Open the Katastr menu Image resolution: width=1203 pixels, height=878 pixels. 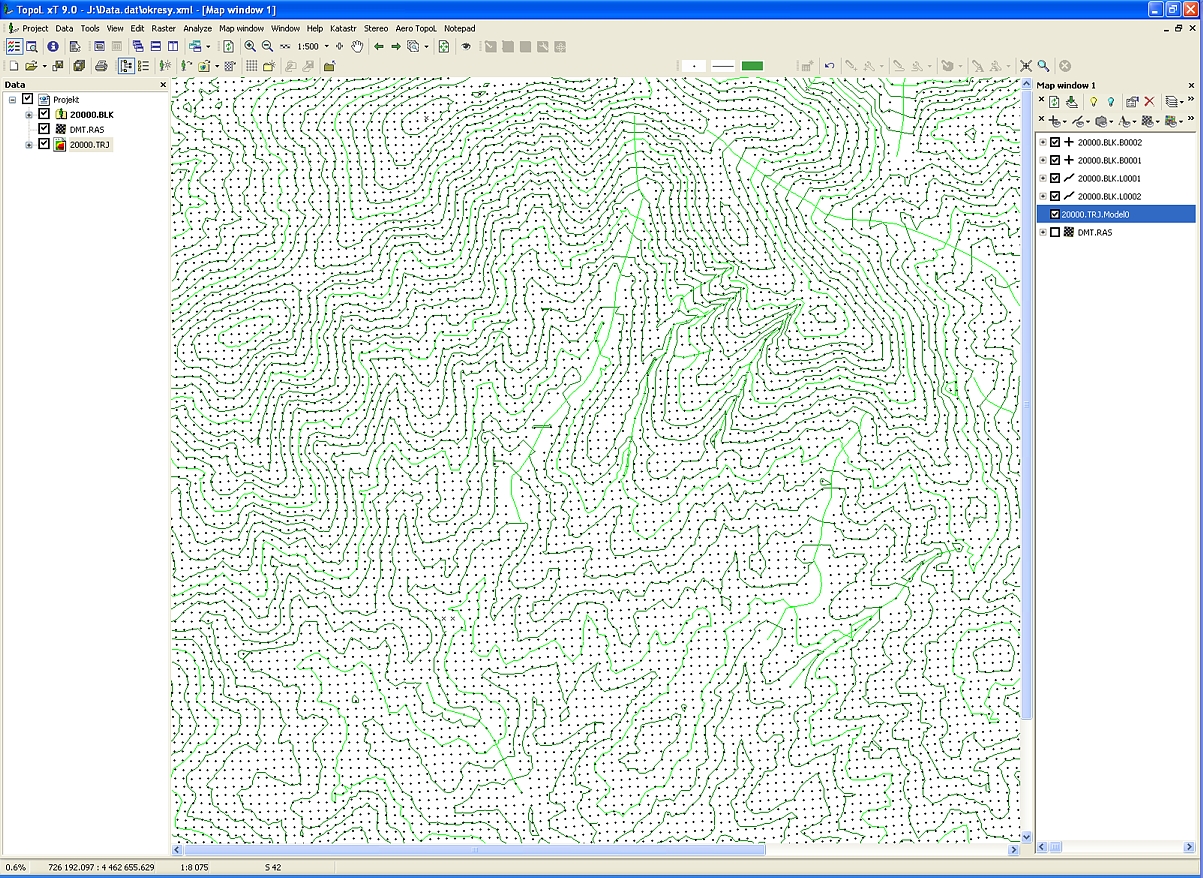[345, 29]
